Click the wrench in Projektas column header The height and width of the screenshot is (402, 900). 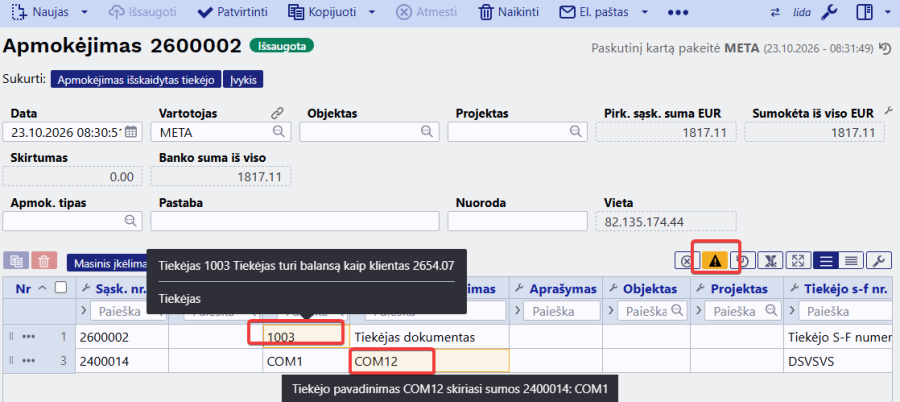702,288
